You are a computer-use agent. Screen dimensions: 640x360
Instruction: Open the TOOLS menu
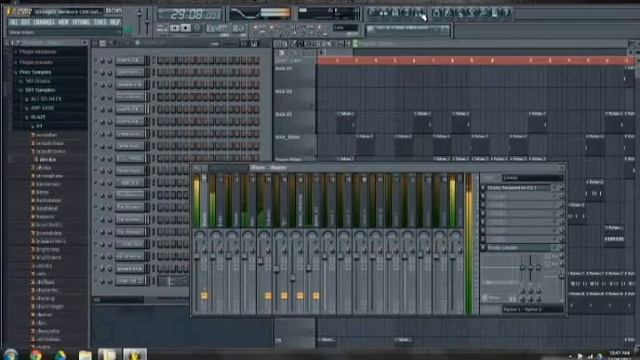(100, 22)
